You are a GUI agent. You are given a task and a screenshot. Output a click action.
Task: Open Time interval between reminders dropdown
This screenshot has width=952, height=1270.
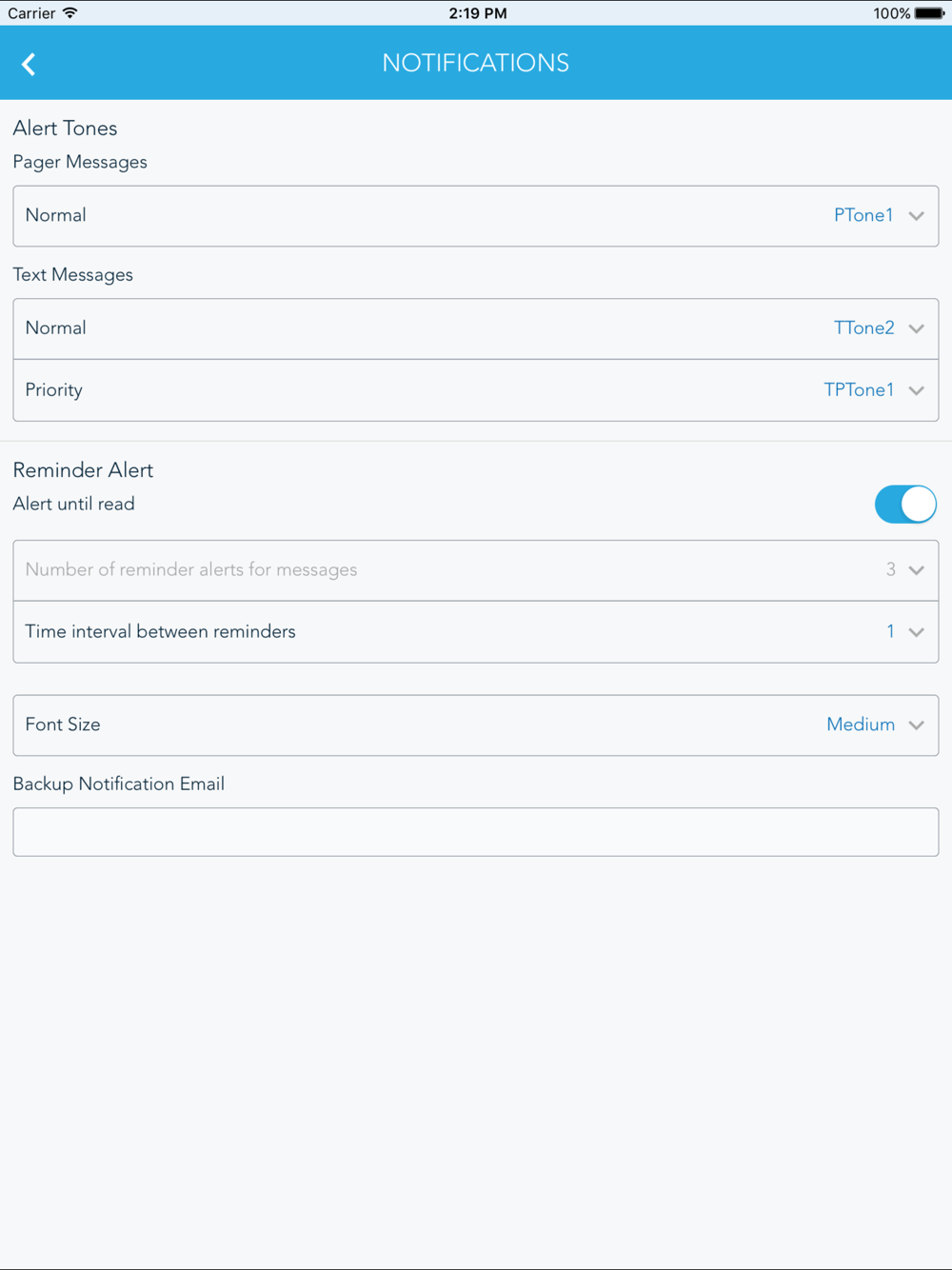[x=476, y=632]
